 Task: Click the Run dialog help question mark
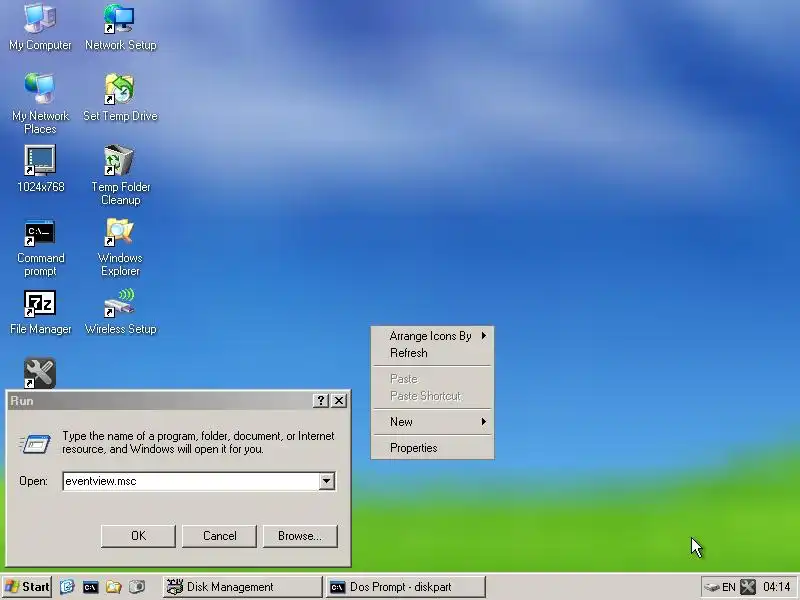(320, 401)
